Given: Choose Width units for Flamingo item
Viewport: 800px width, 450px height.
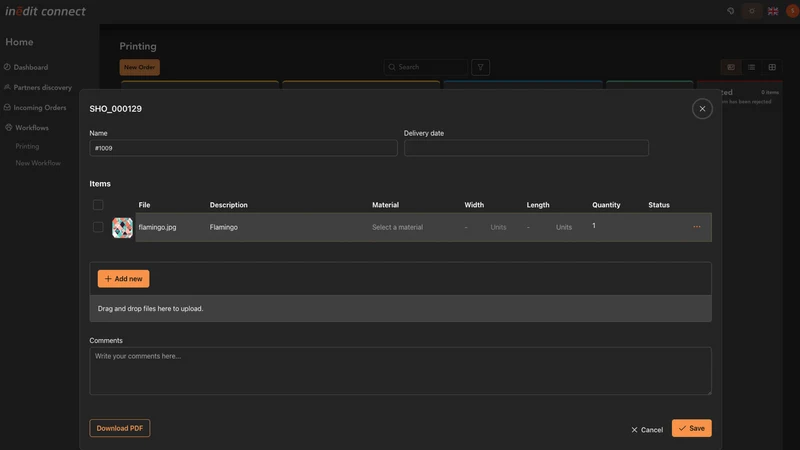Looking at the screenshot, I should [x=498, y=227].
